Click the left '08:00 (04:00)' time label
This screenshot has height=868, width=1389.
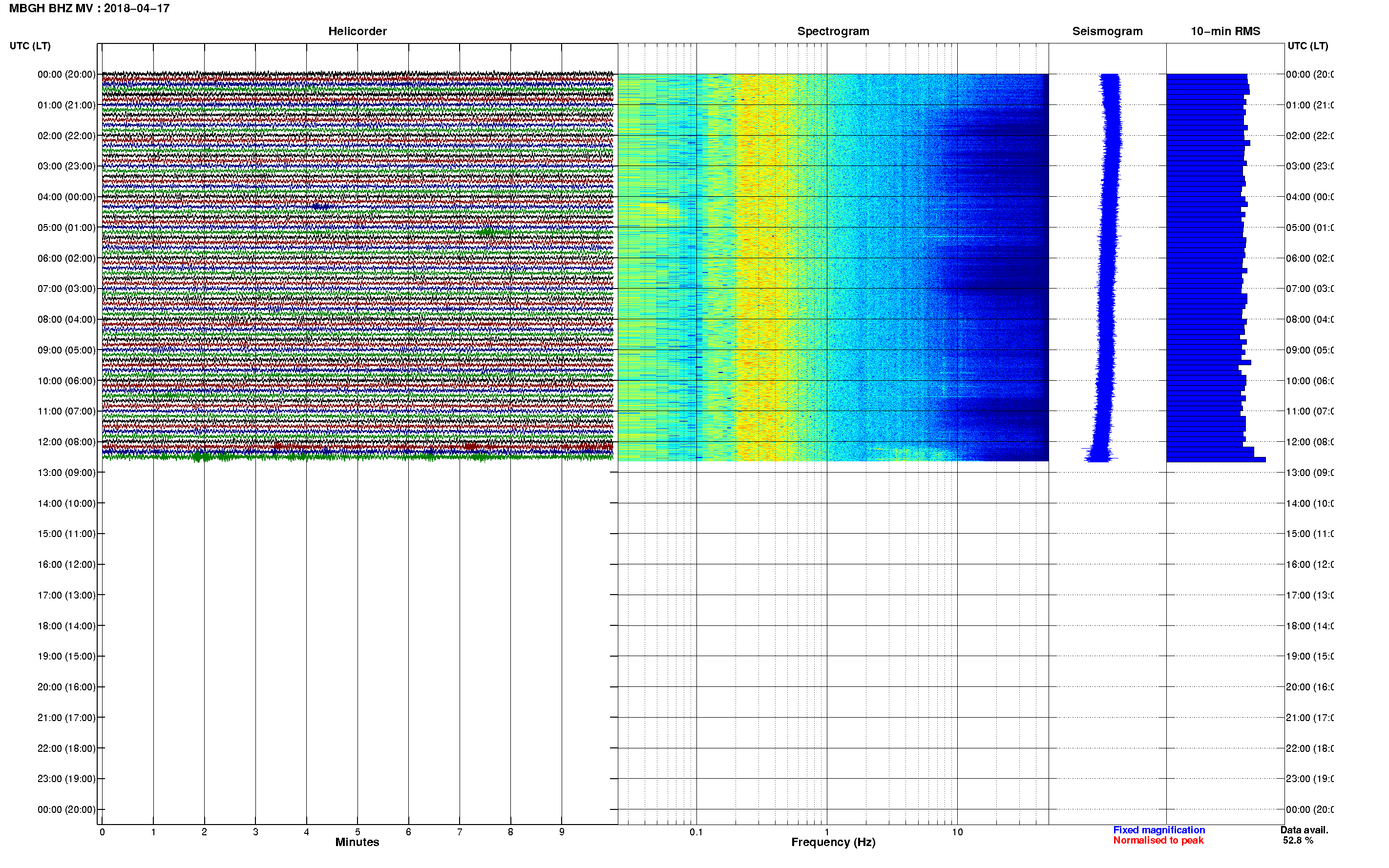[x=66, y=319]
